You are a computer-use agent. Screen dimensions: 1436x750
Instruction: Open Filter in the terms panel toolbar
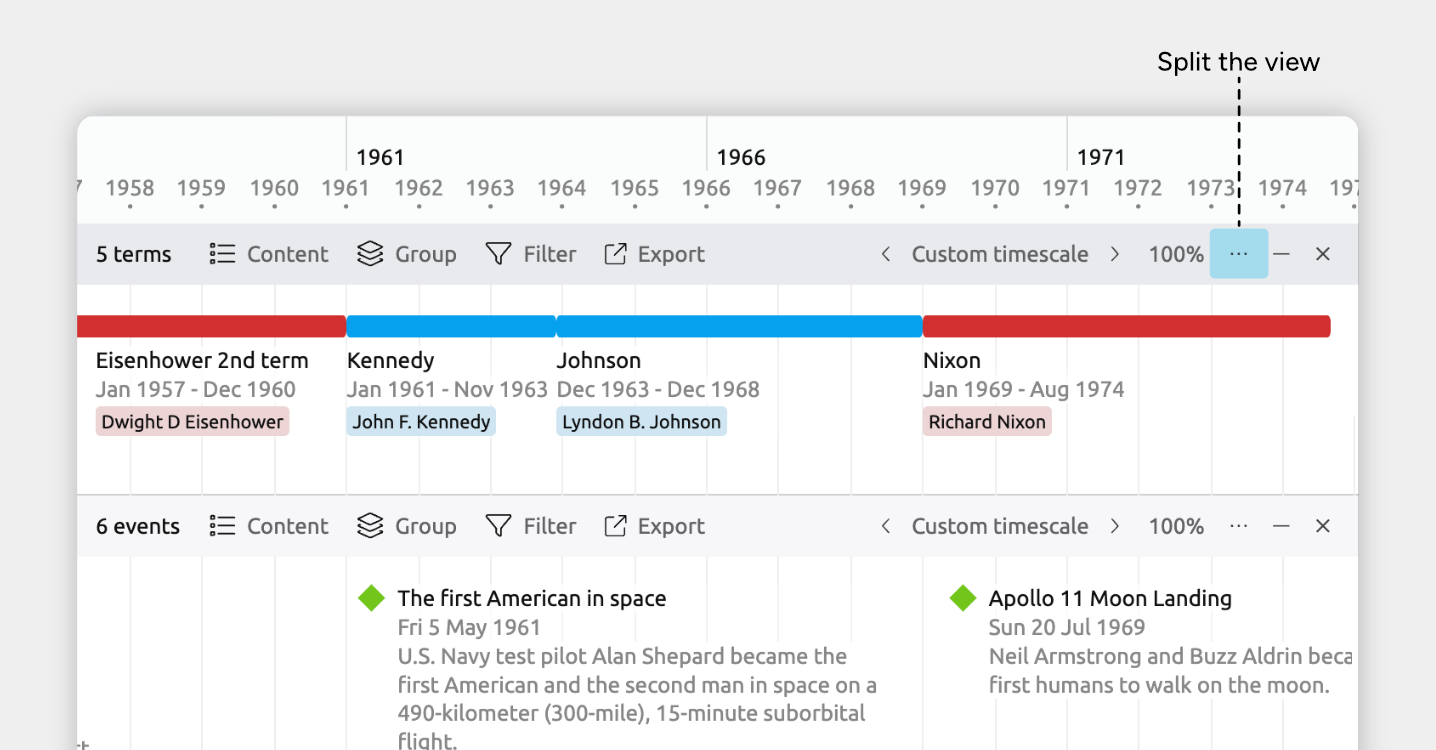[x=531, y=254]
